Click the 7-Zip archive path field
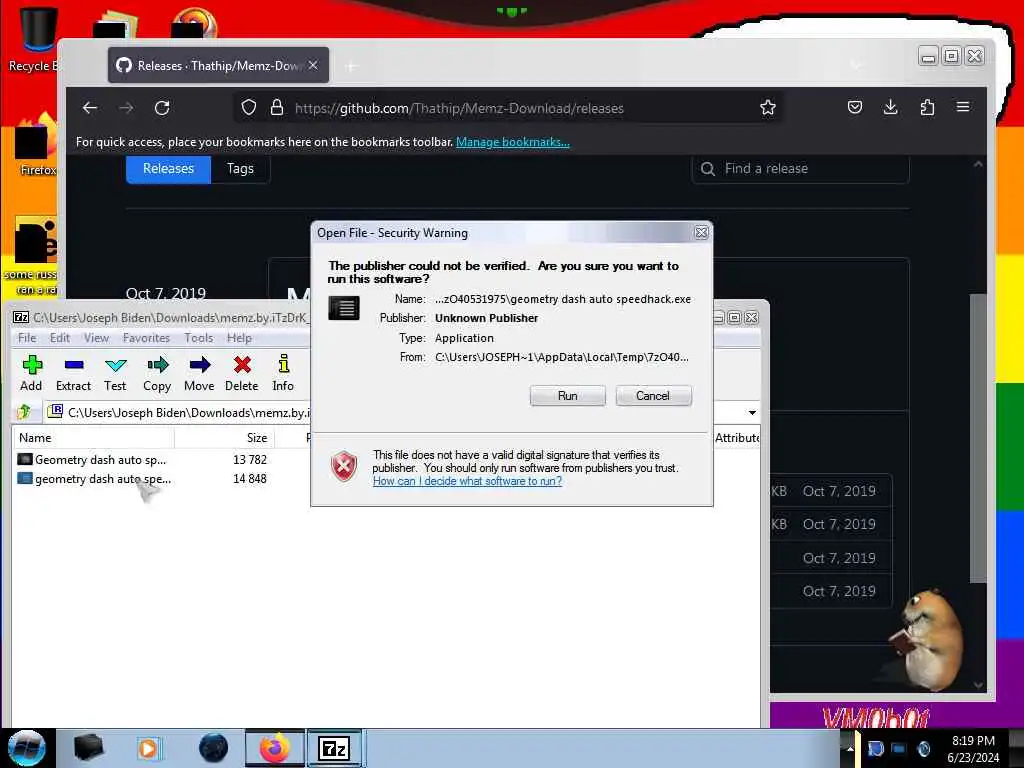This screenshot has height=768, width=1024. (x=178, y=413)
